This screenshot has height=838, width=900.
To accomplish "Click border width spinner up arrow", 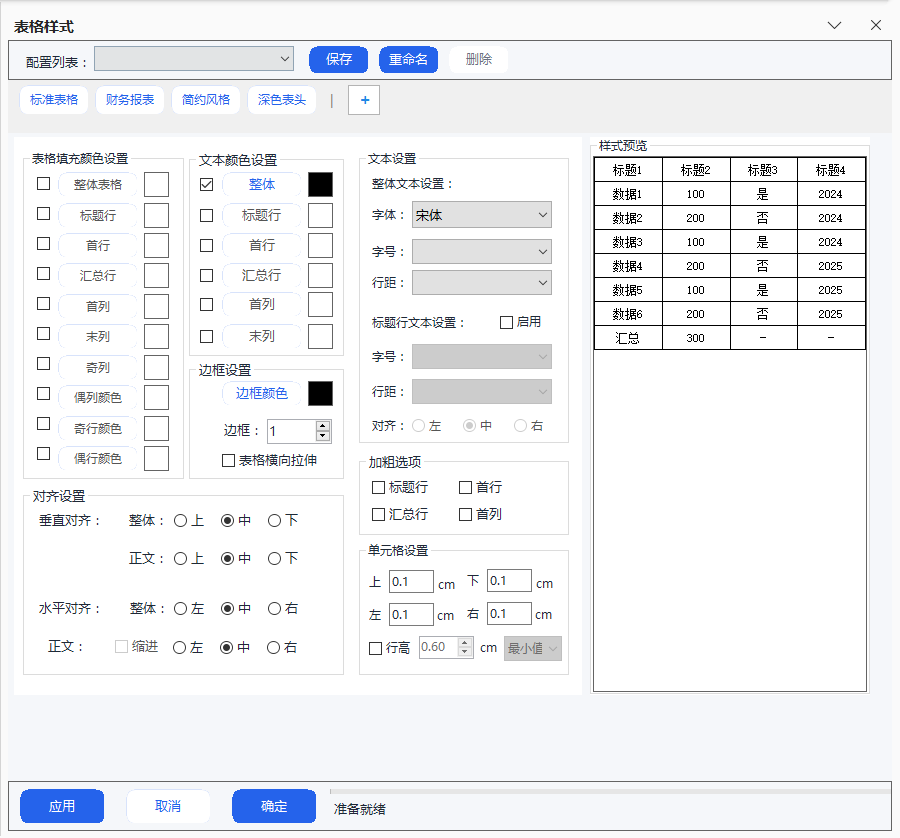I will coord(323,426).
